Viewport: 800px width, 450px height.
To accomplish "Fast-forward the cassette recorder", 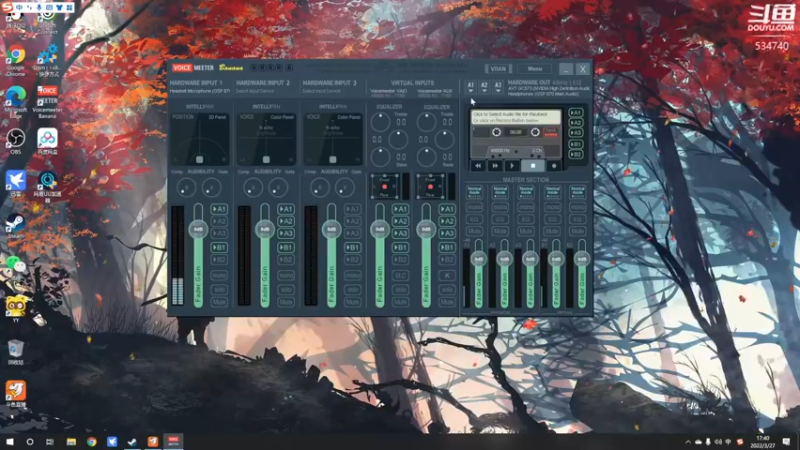I will coord(495,166).
